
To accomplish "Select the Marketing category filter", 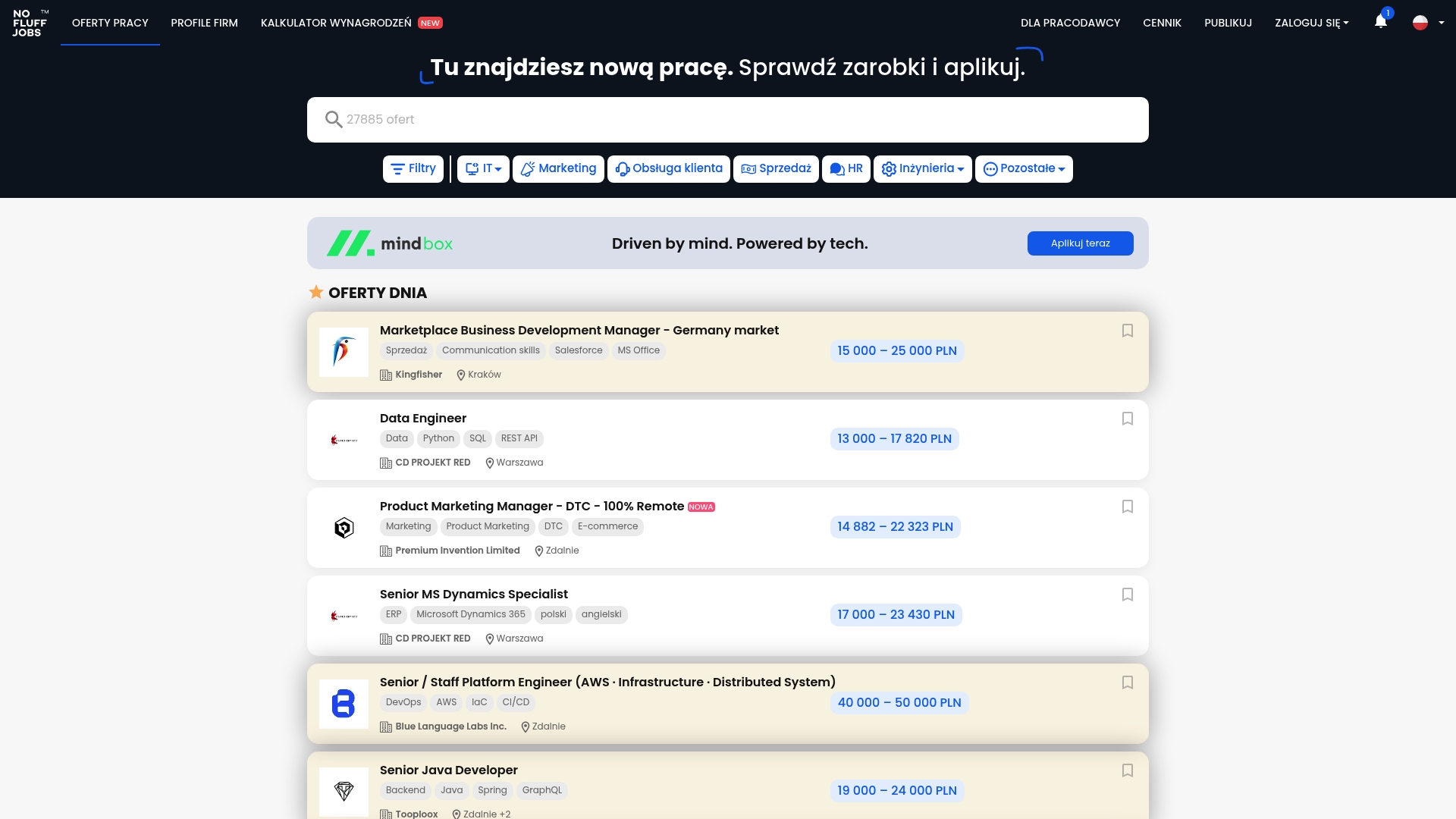I will tap(558, 169).
